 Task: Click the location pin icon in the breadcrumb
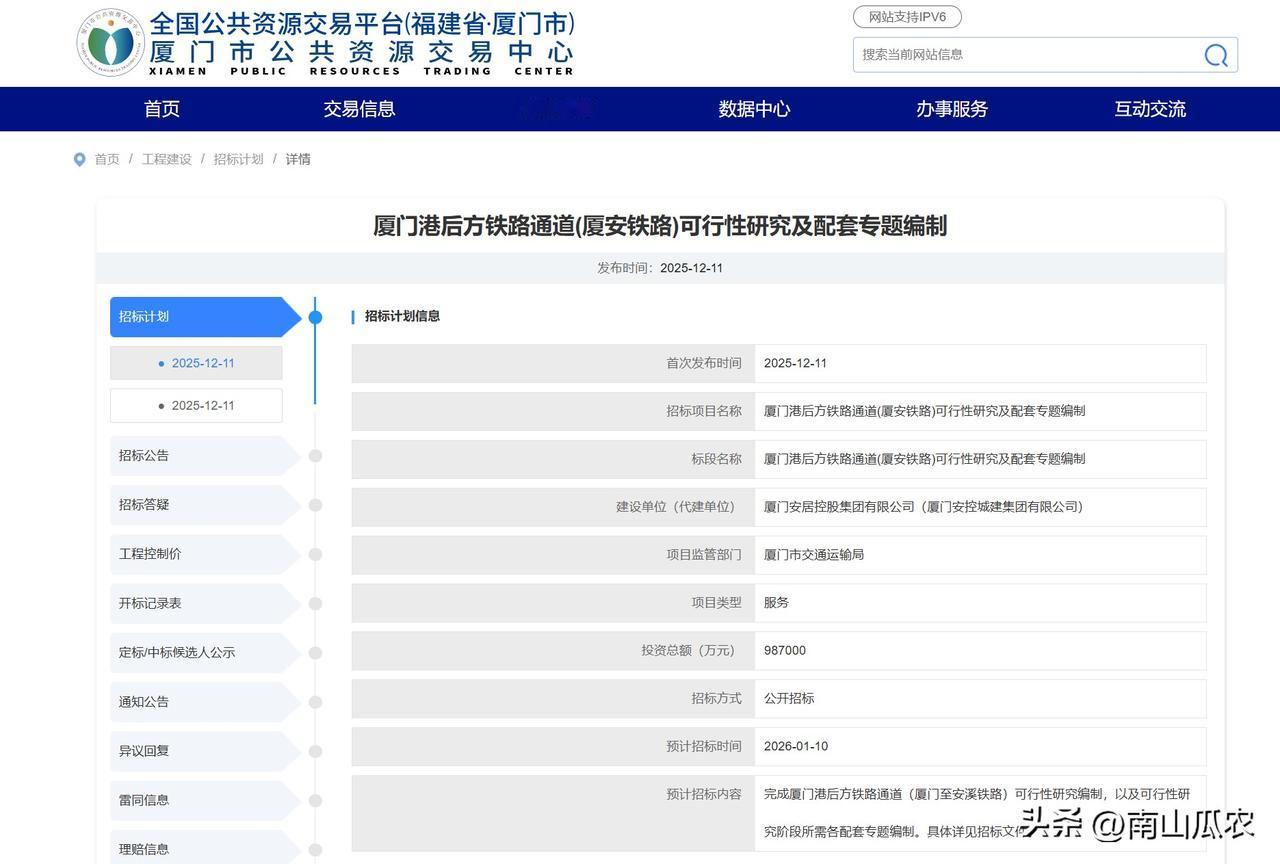79,158
